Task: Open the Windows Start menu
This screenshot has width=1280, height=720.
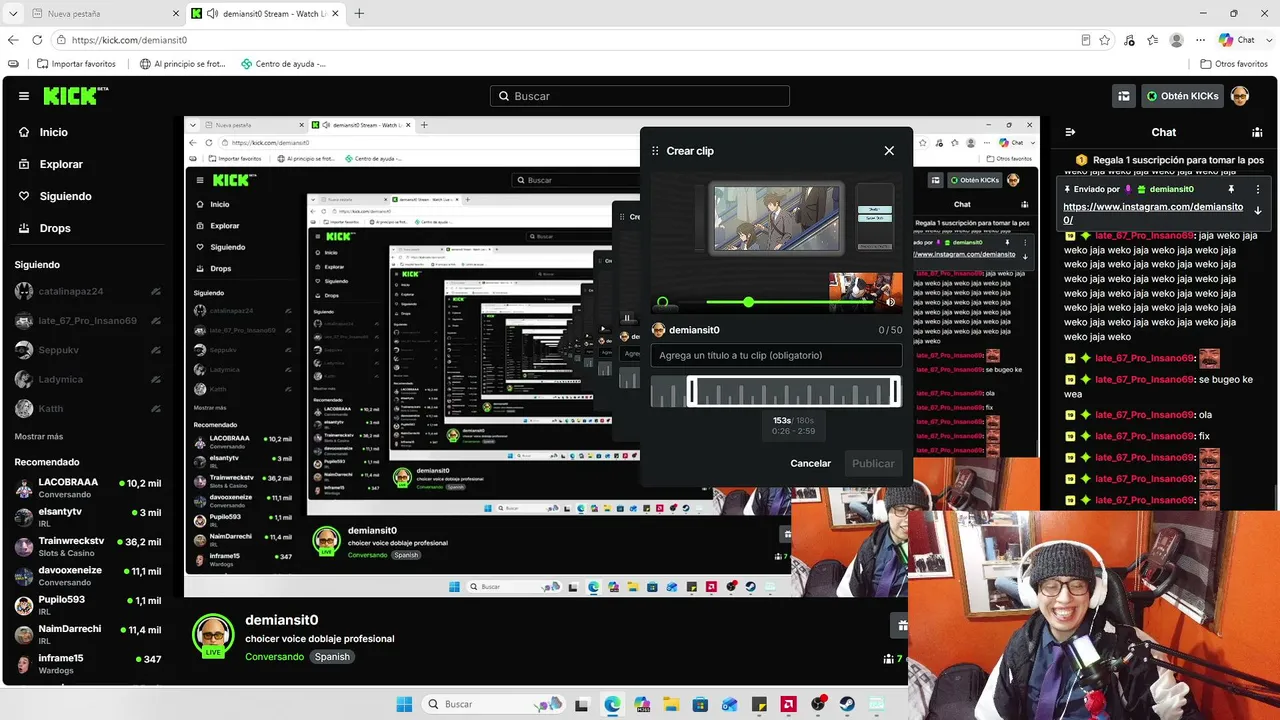Action: tap(404, 704)
